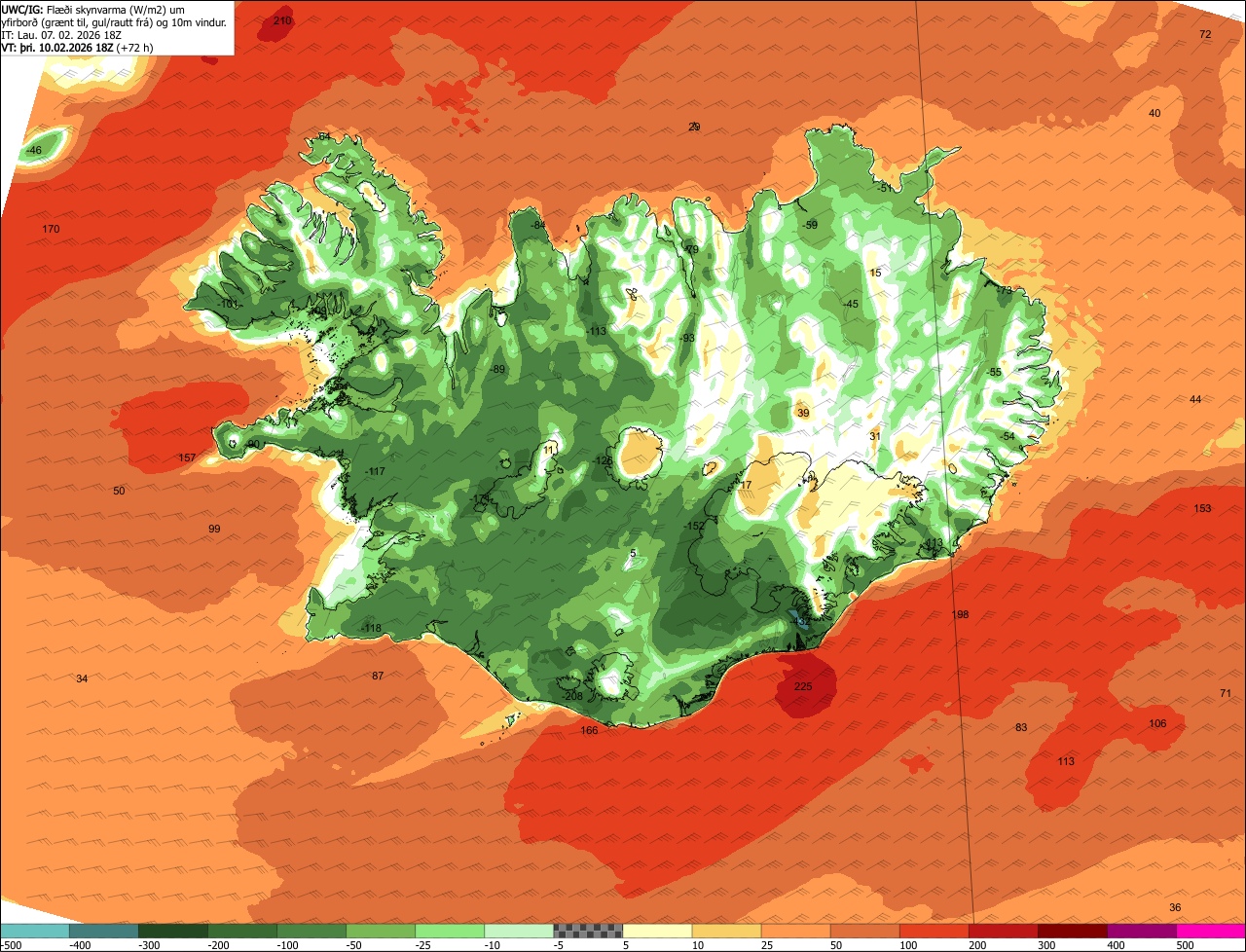
Task: Pick the 50 to 100 orange legend swatch
Action: click(x=864, y=931)
